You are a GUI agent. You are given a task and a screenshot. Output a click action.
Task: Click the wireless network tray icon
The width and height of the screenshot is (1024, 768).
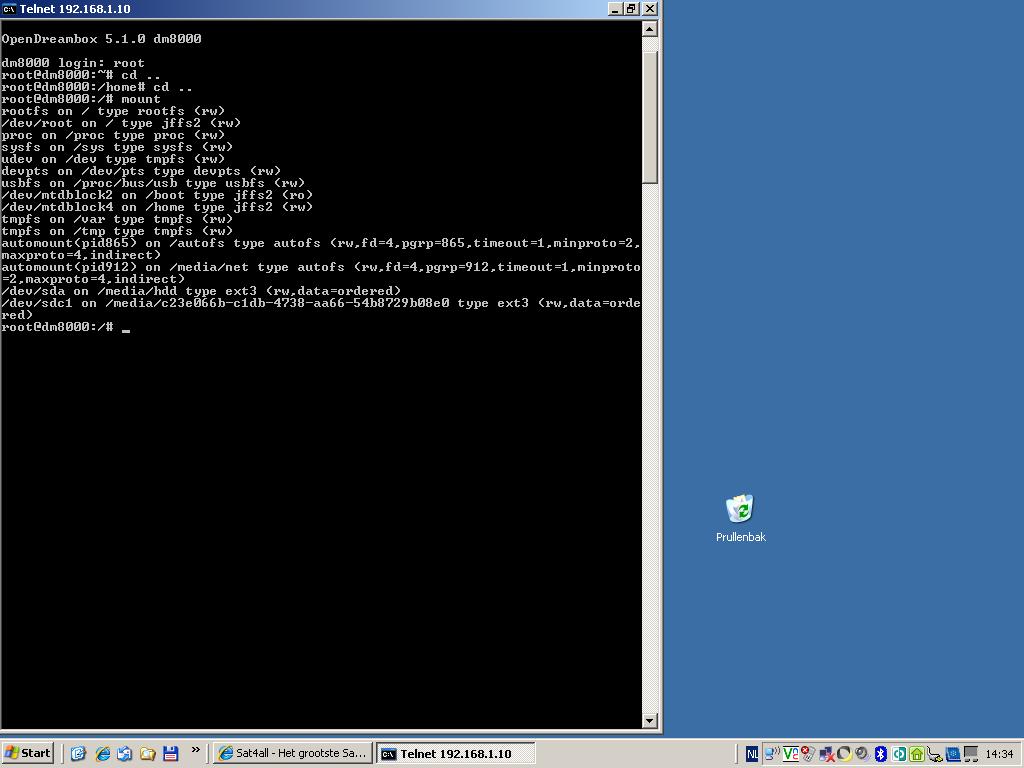(772, 754)
